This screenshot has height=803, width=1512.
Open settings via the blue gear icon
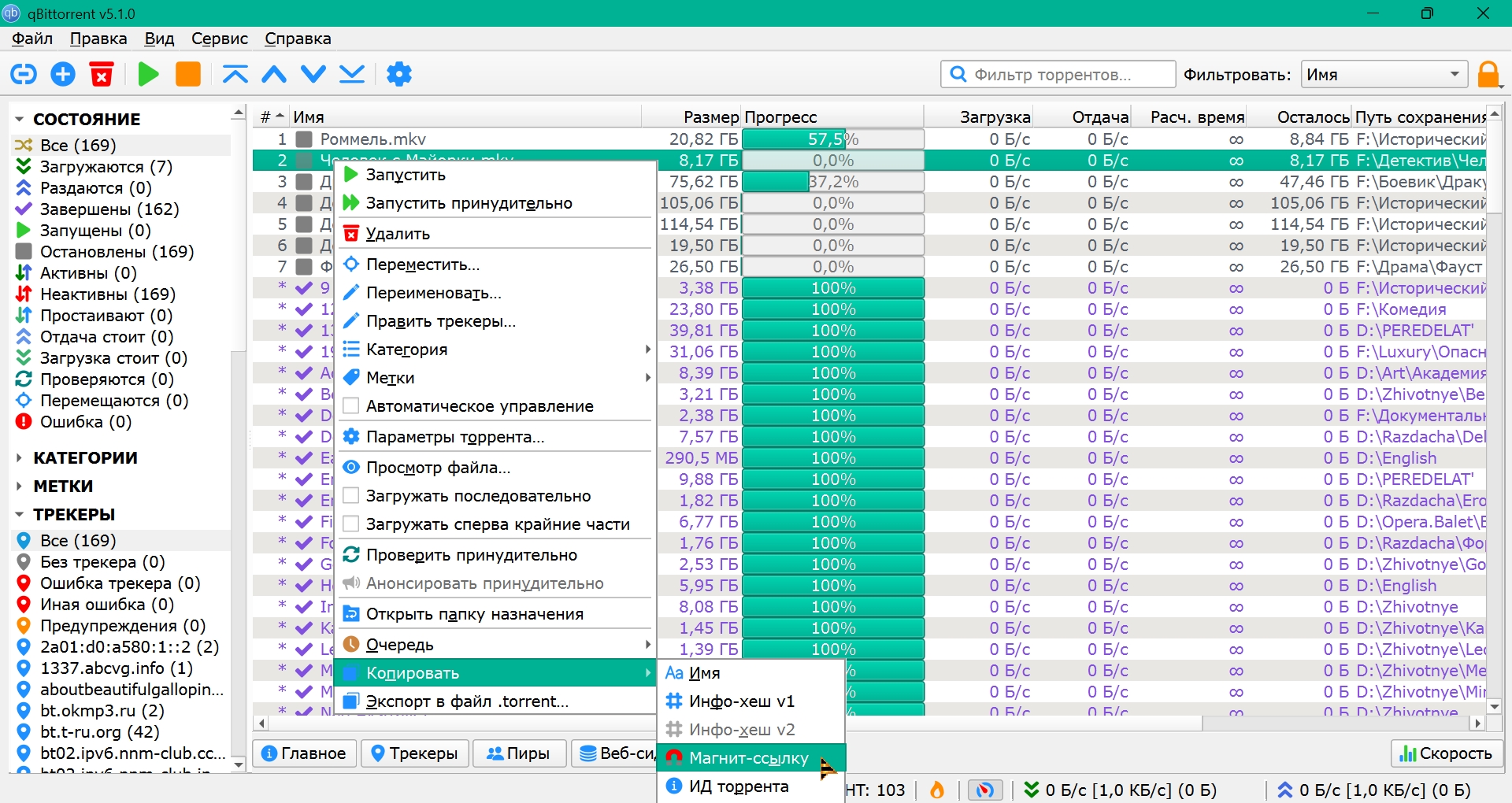coord(399,74)
